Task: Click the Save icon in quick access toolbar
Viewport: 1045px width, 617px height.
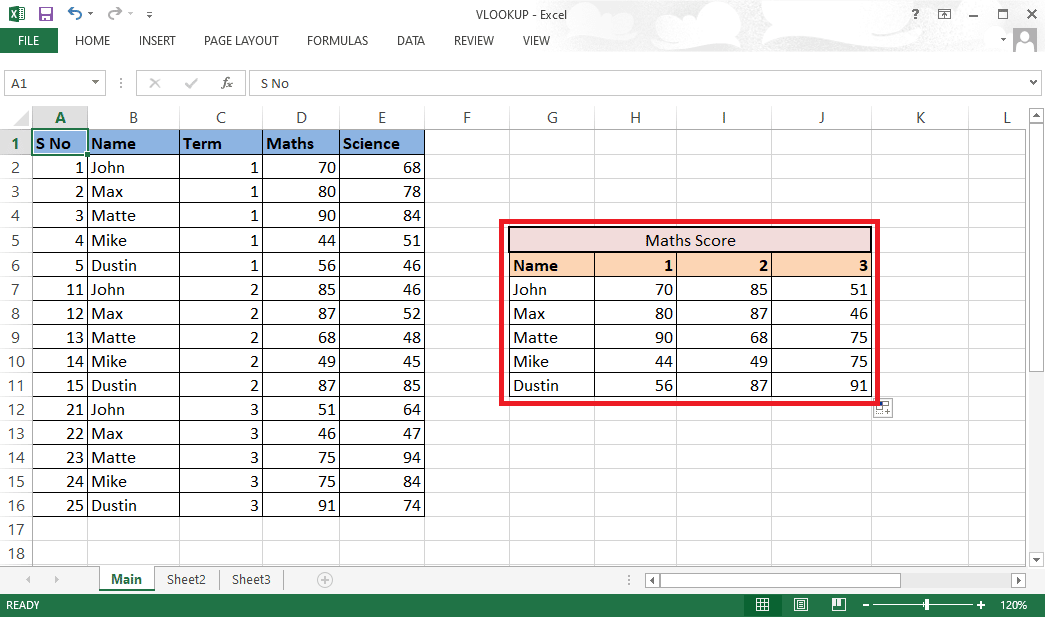Action: tap(45, 14)
